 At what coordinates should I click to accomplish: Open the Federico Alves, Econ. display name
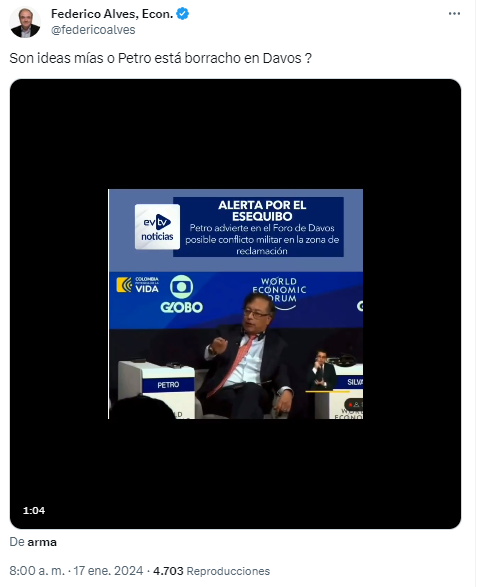(x=112, y=14)
